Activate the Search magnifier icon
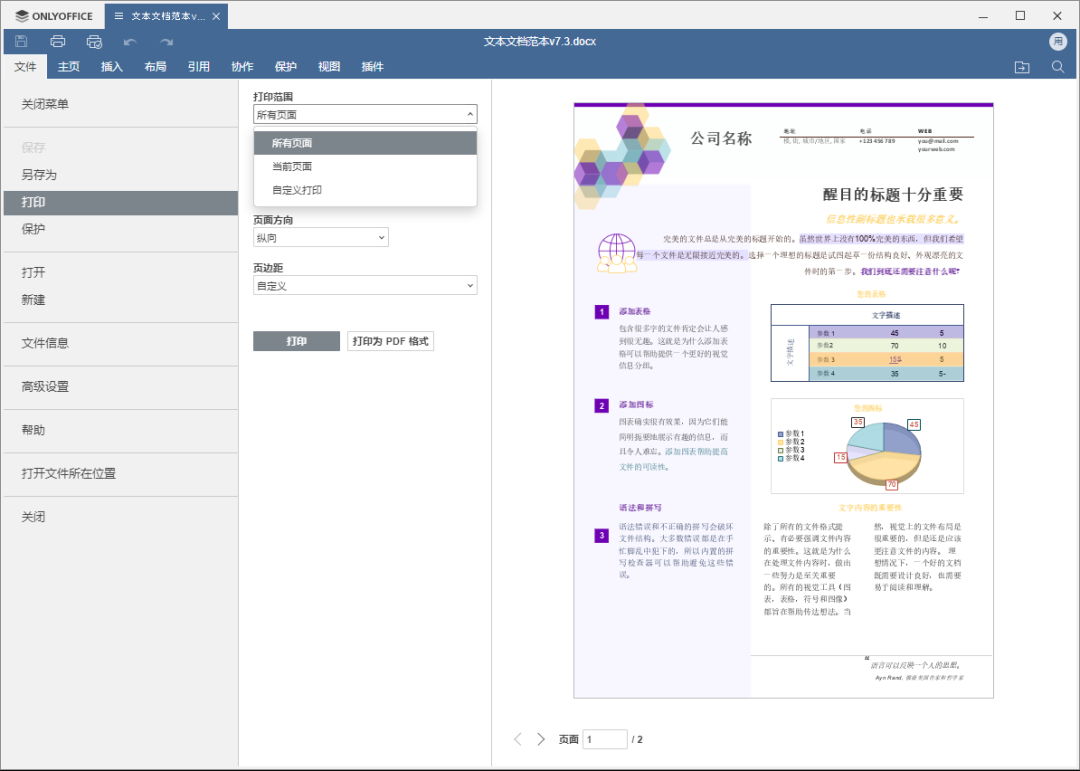Screen dimensions: 1080x771 pos(1057,66)
